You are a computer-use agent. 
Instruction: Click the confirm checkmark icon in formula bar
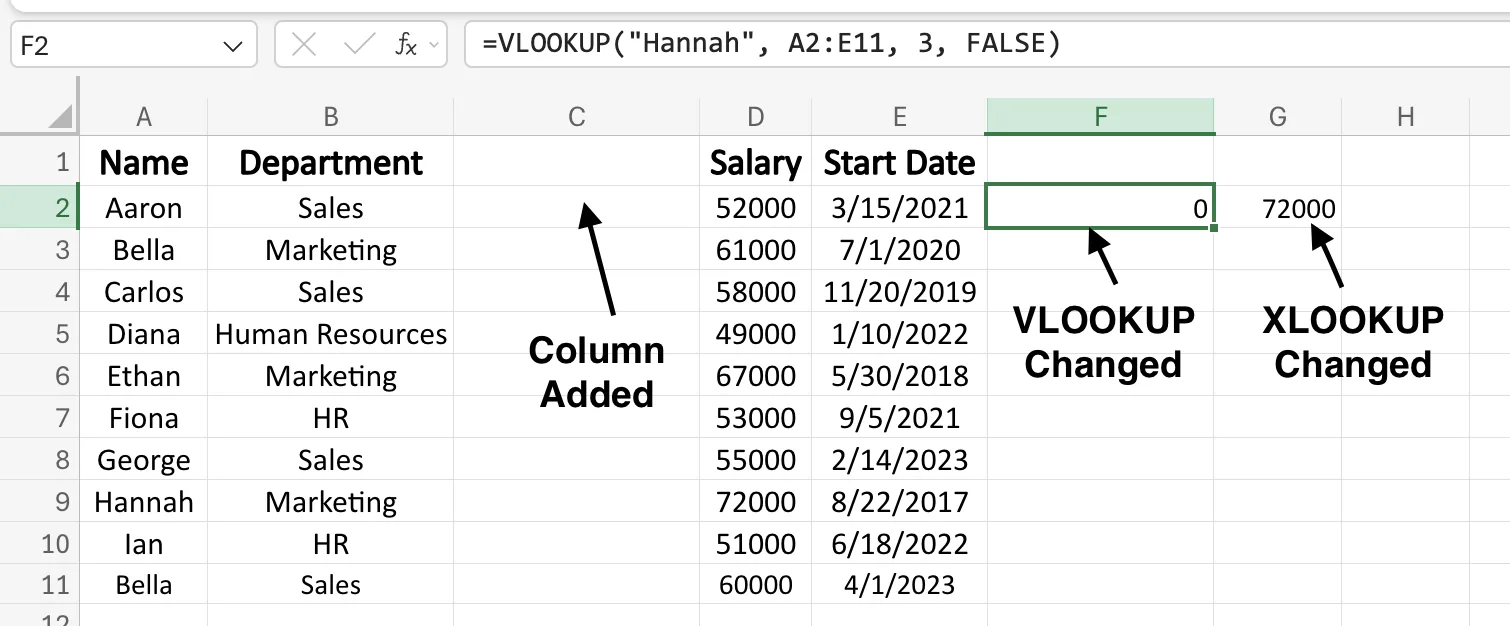358,44
